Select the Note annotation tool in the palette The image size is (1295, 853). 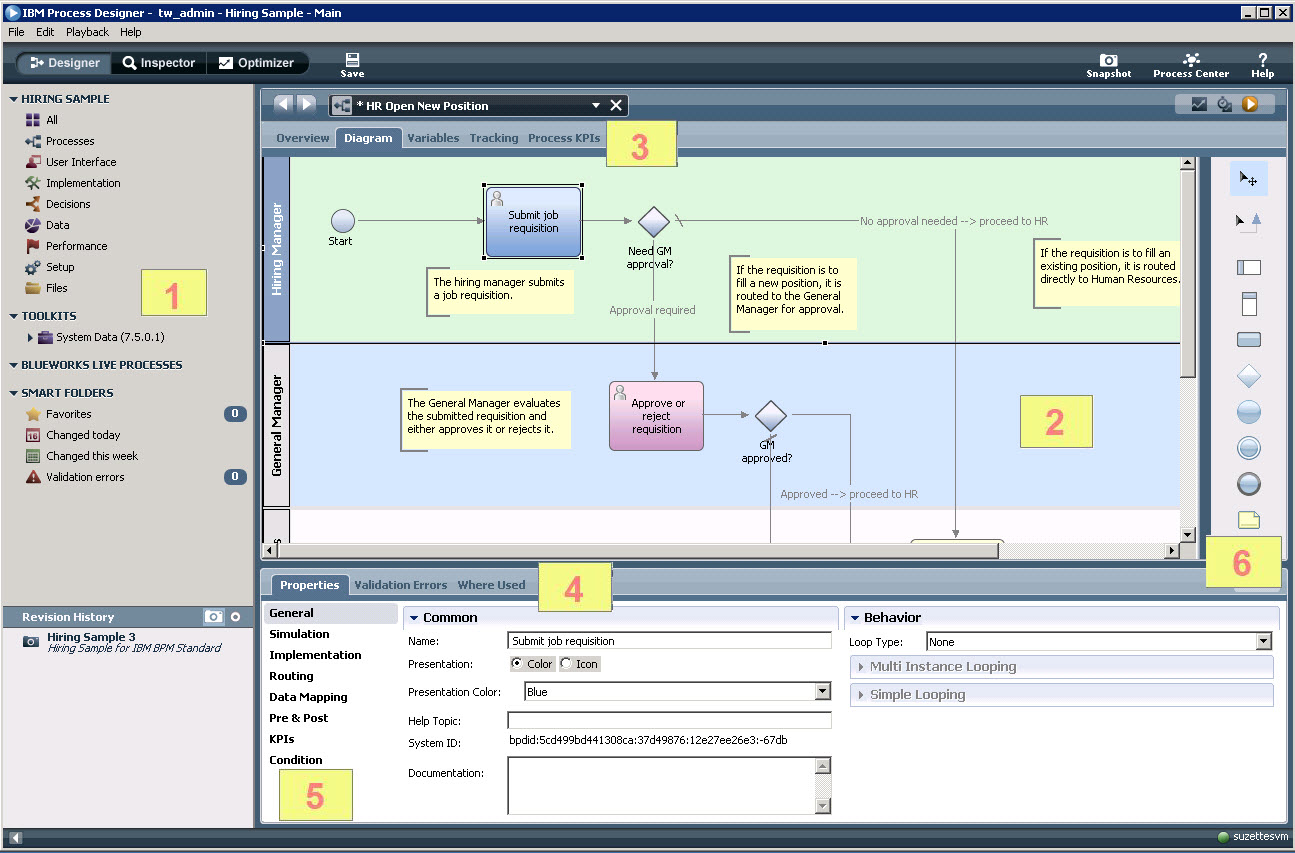click(x=1248, y=519)
